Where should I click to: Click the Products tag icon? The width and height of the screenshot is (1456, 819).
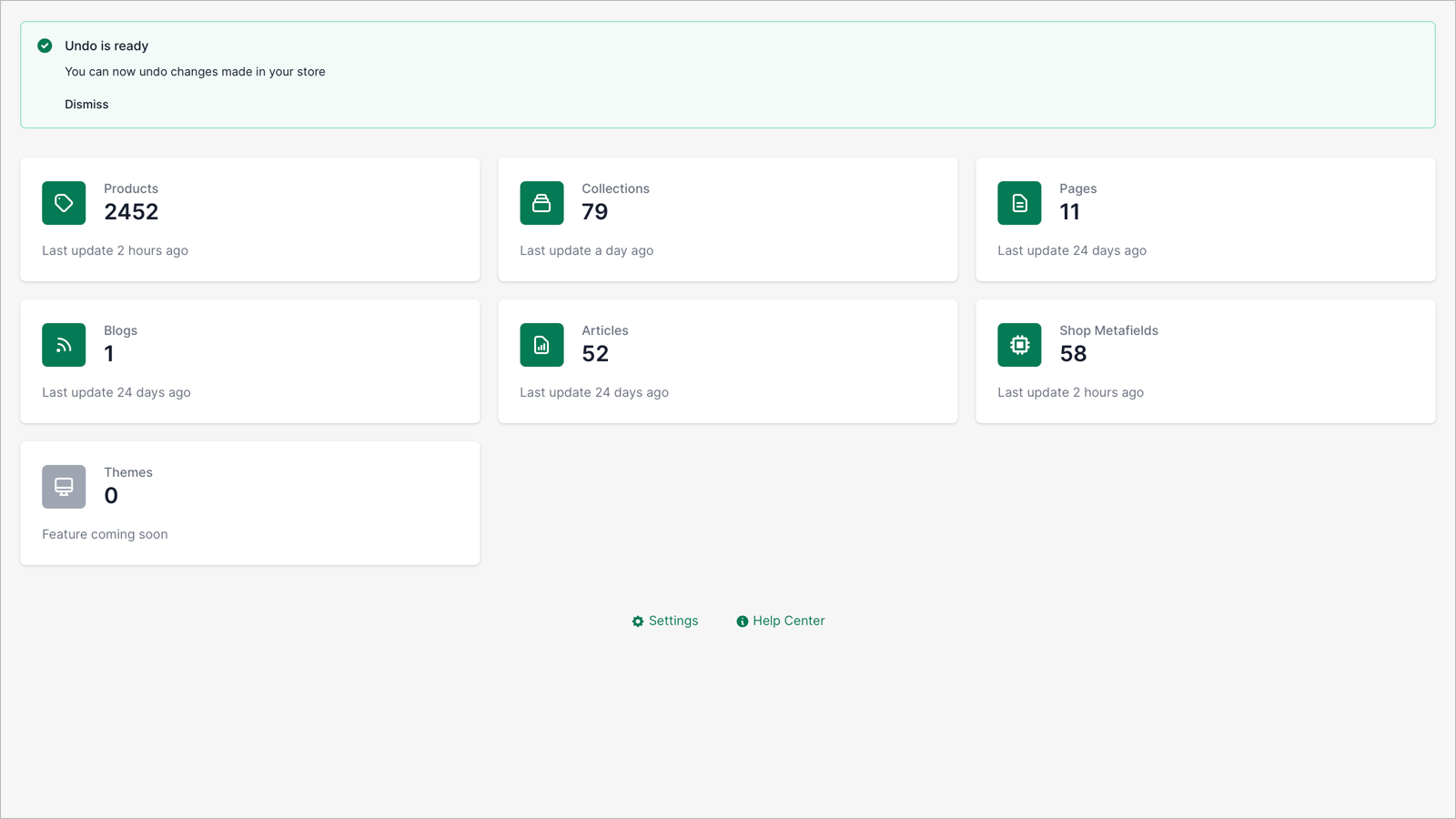pyautogui.click(x=63, y=203)
